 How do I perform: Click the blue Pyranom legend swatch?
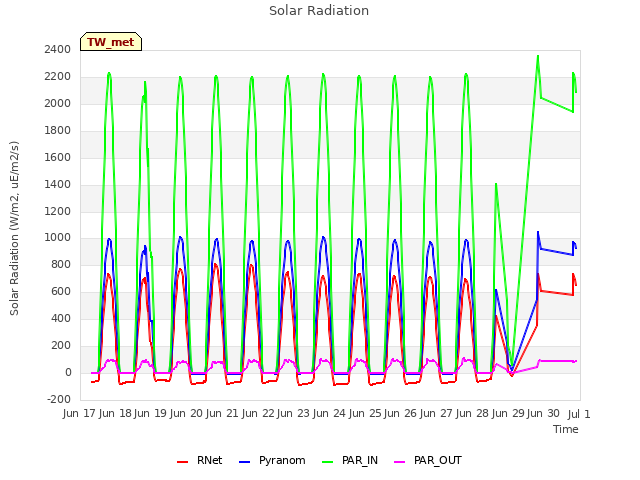tap(244, 462)
